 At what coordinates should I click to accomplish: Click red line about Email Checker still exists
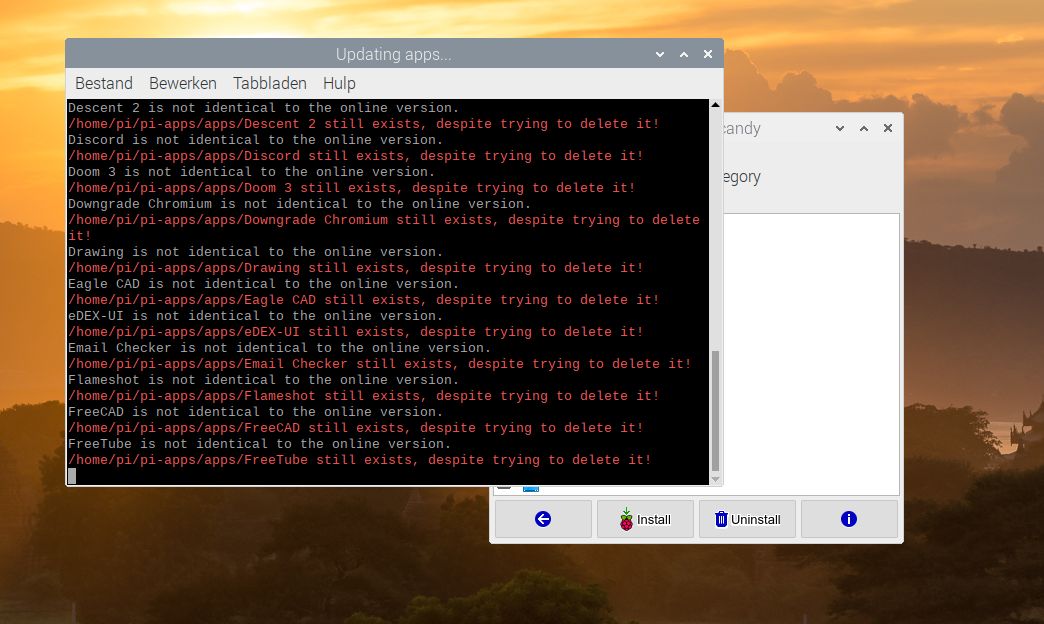coord(380,364)
